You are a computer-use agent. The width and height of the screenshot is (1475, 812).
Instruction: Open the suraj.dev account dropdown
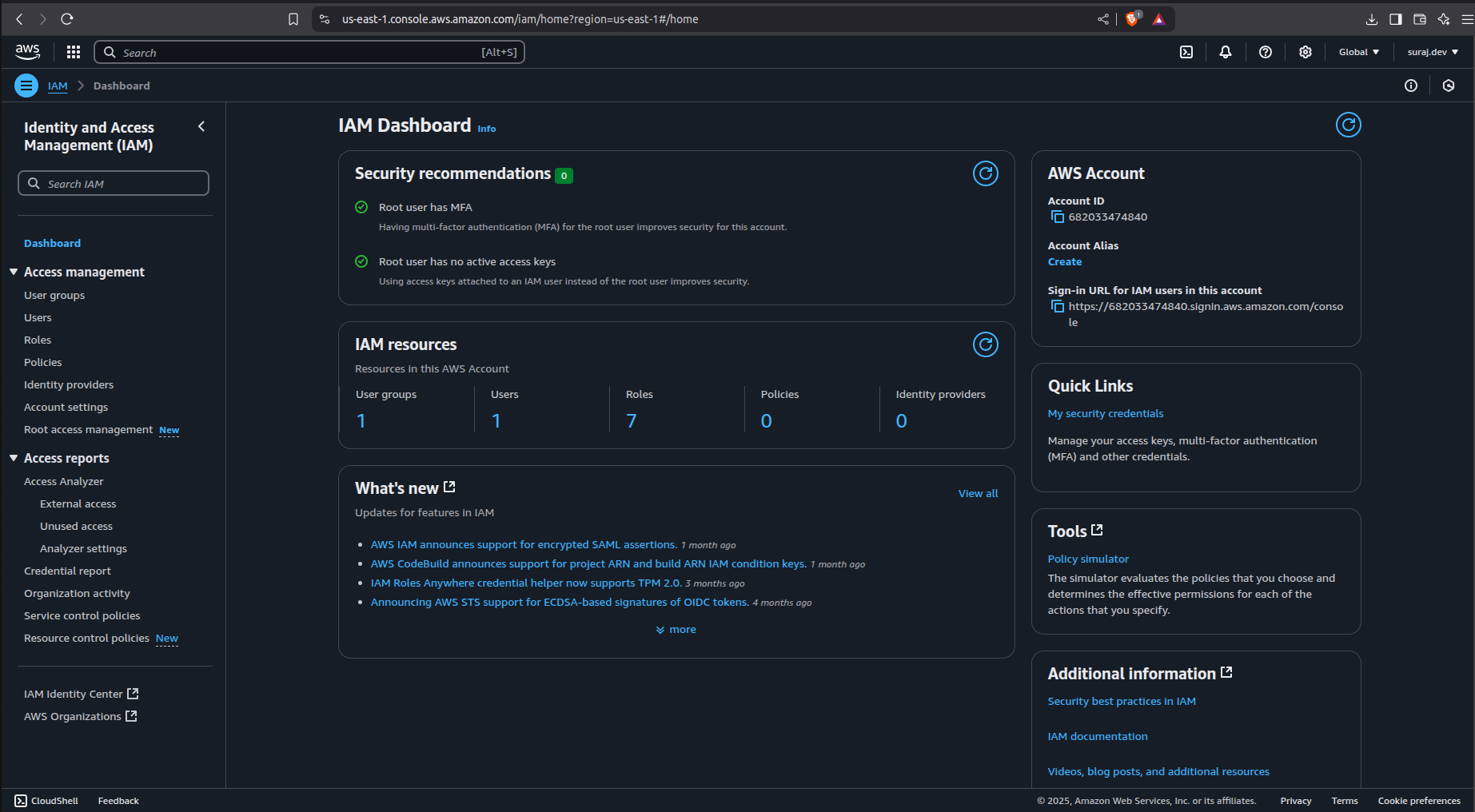[x=1433, y=52]
